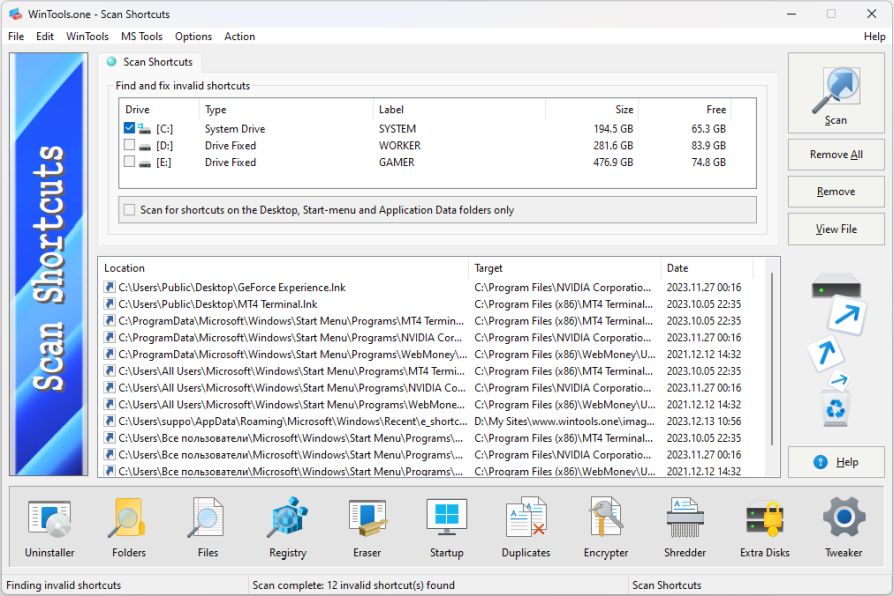Viewport: 894px width, 596px height.
Task: Check the D: drive checkbox
Action: 129,145
